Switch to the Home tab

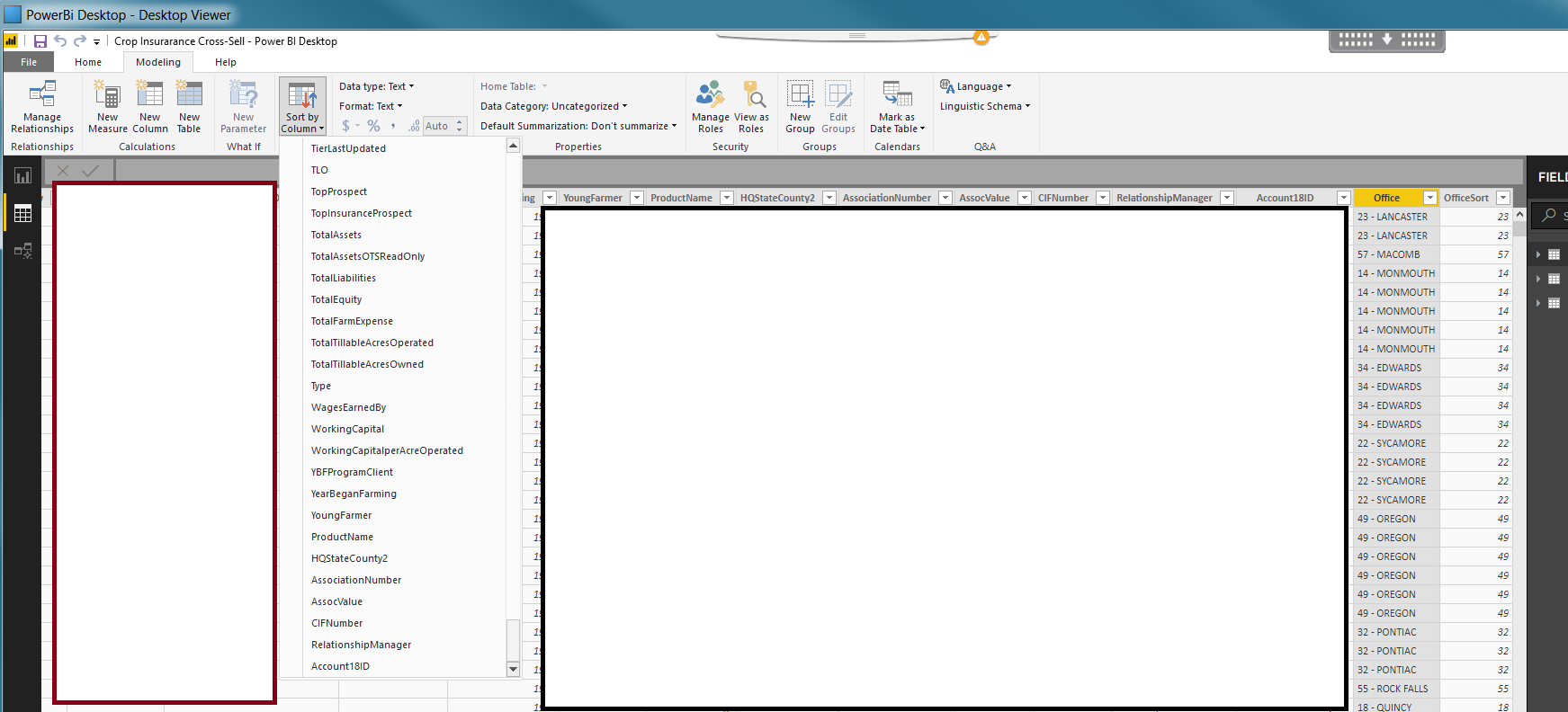(x=88, y=62)
